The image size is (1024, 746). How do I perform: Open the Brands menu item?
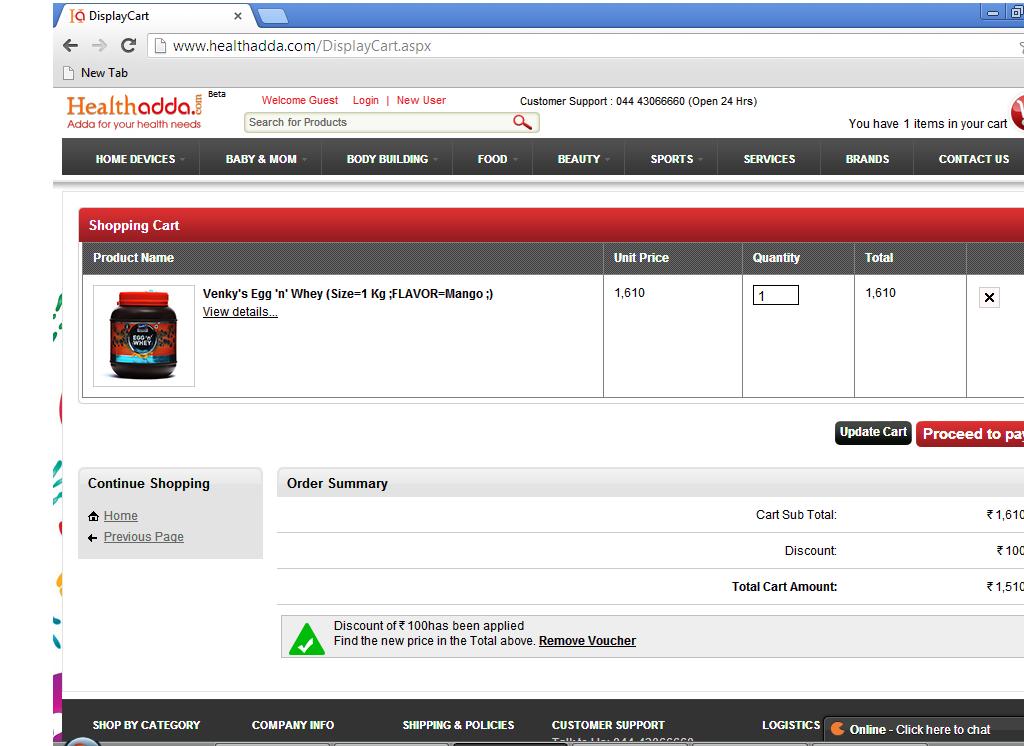point(867,159)
